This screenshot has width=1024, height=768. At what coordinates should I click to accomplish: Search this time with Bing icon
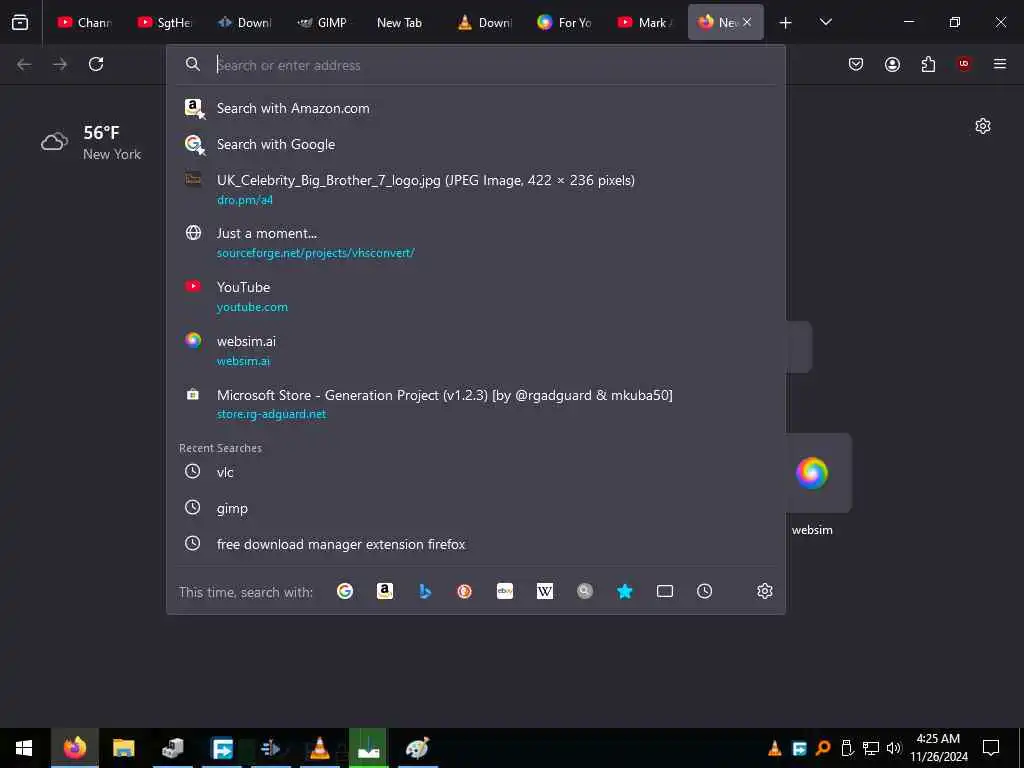[425, 591]
